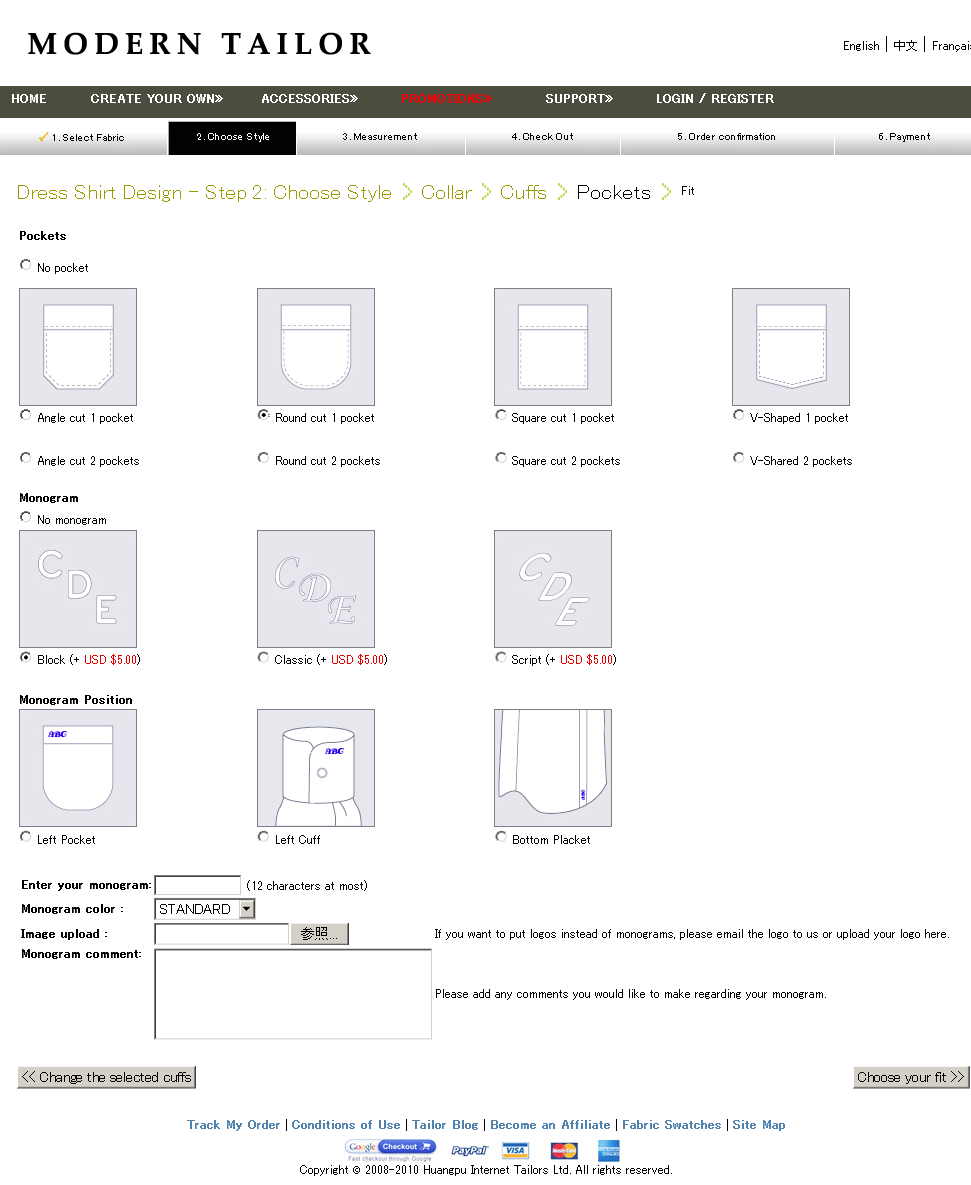Select the V-Shaped pocket illustration
The width and height of the screenshot is (971, 1185).
[x=791, y=347]
